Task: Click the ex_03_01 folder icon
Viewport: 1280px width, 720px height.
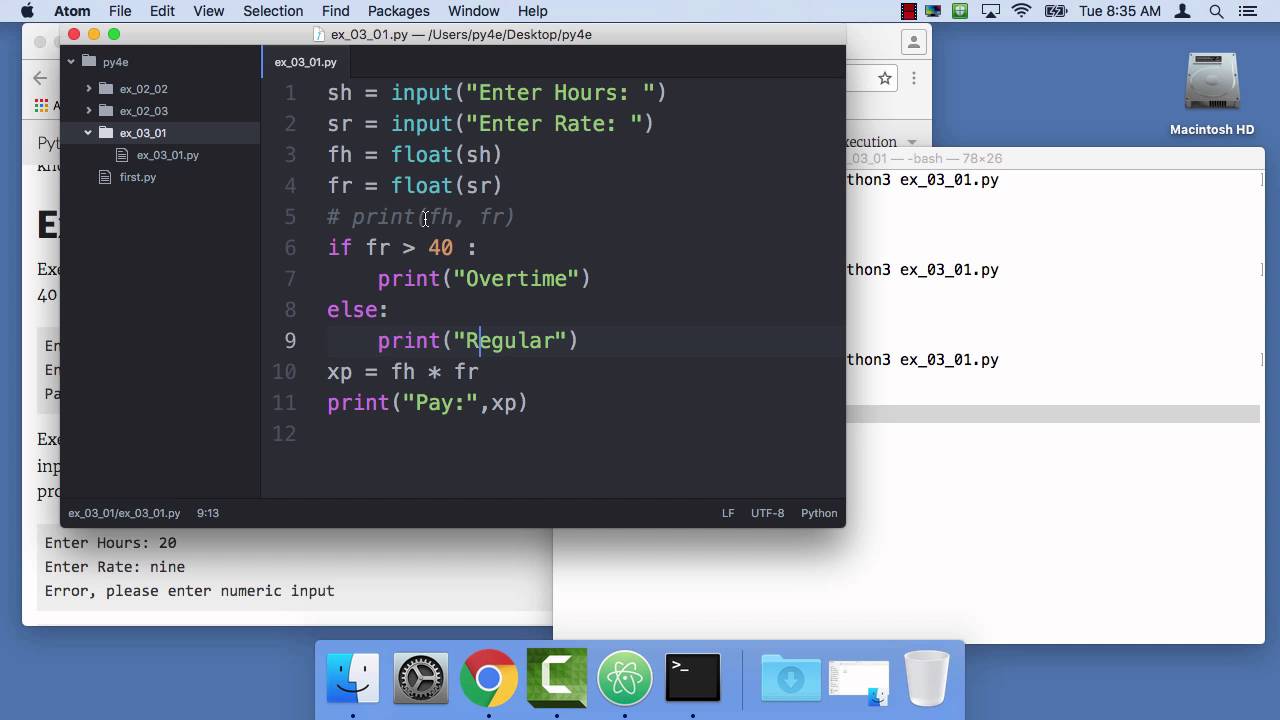Action: click(x=106, y=133)
